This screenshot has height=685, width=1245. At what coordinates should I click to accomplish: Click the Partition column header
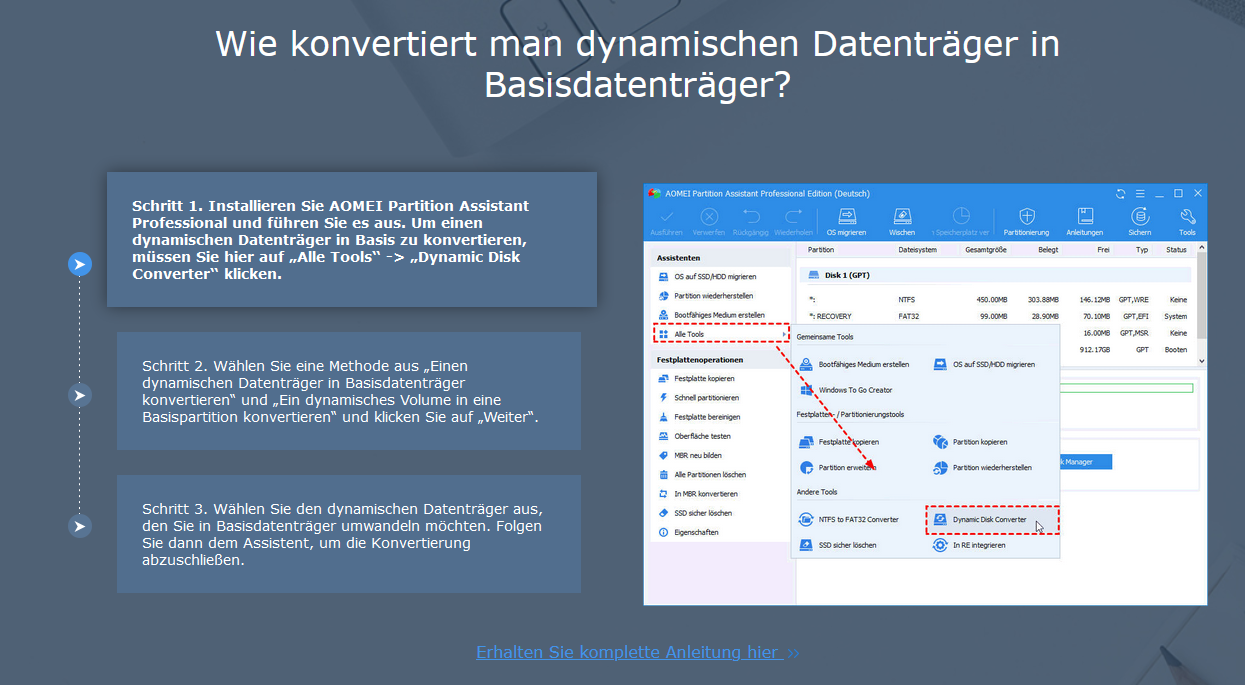point(821,250)
